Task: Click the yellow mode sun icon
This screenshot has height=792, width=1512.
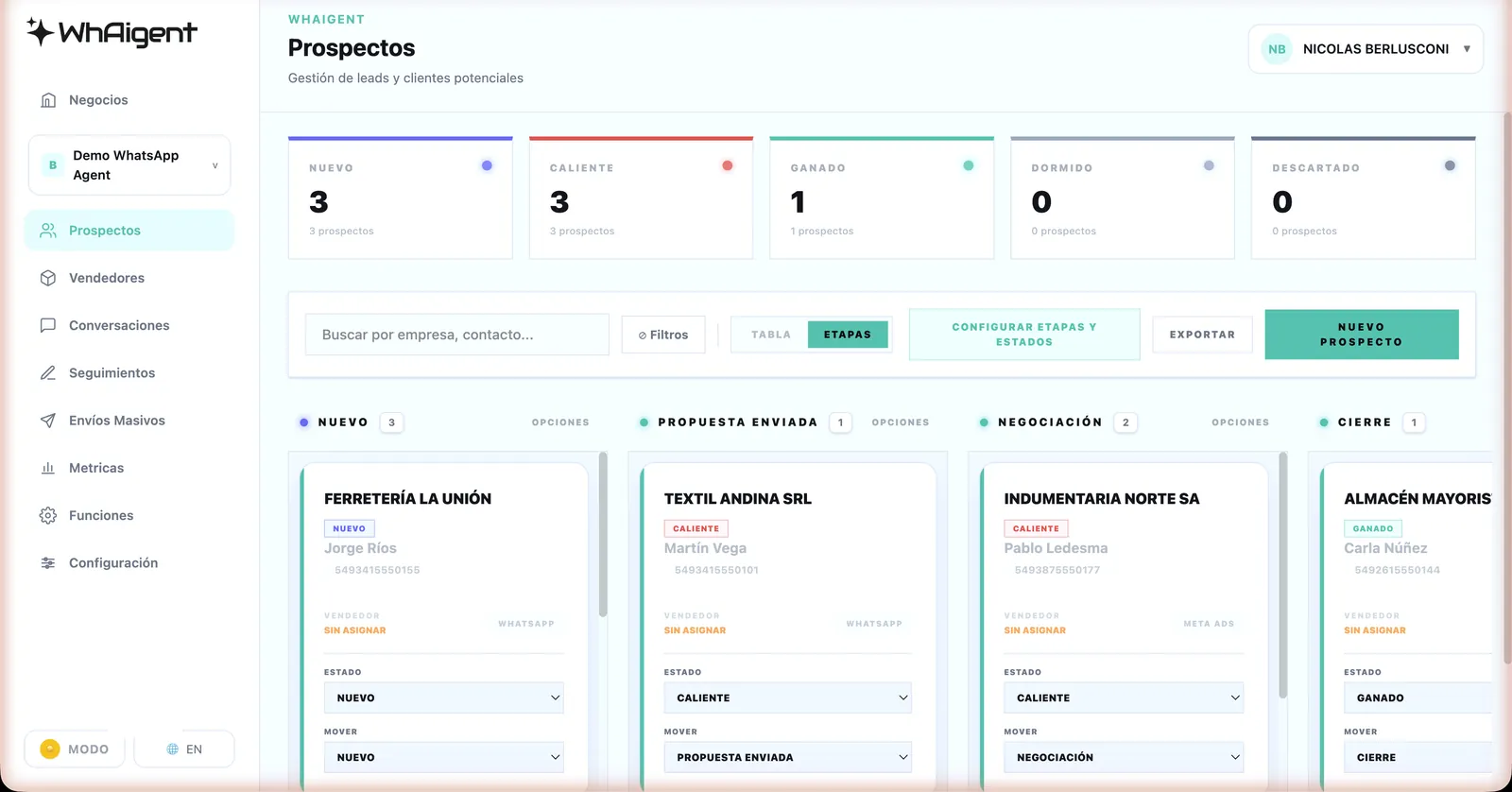Action: tap(50, 749)
